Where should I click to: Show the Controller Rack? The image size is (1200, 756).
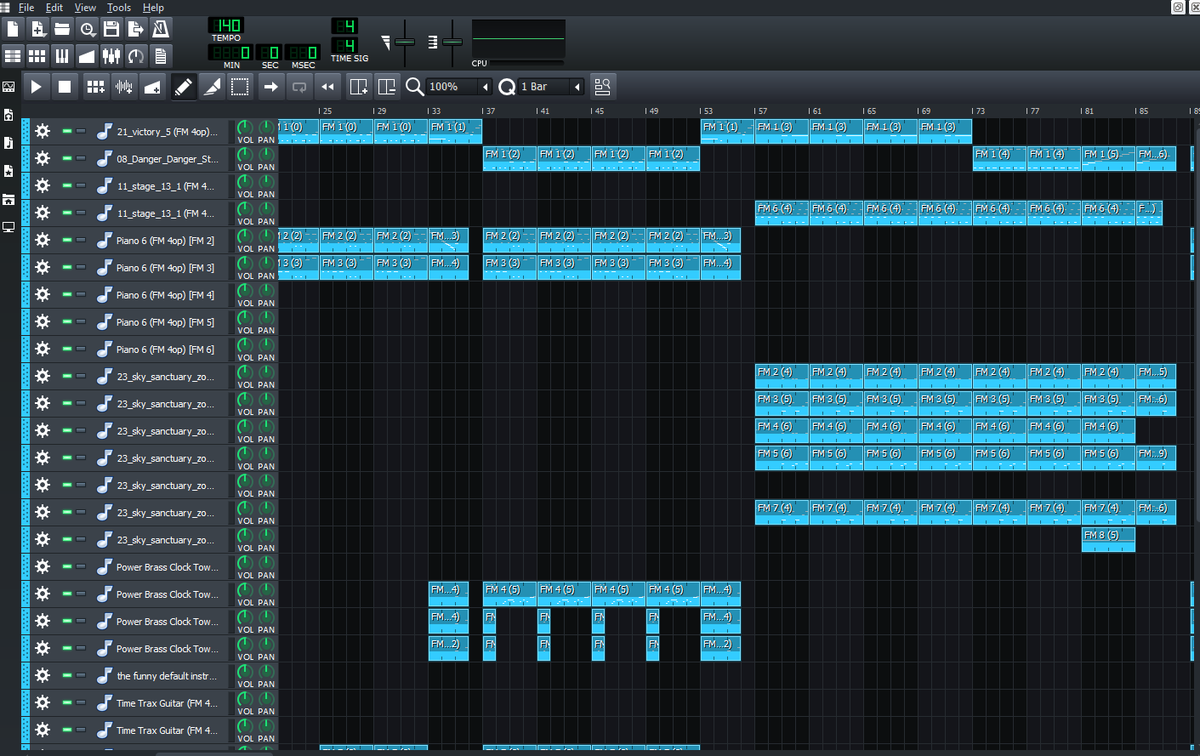pyautogui.click(x=136, y=55)
